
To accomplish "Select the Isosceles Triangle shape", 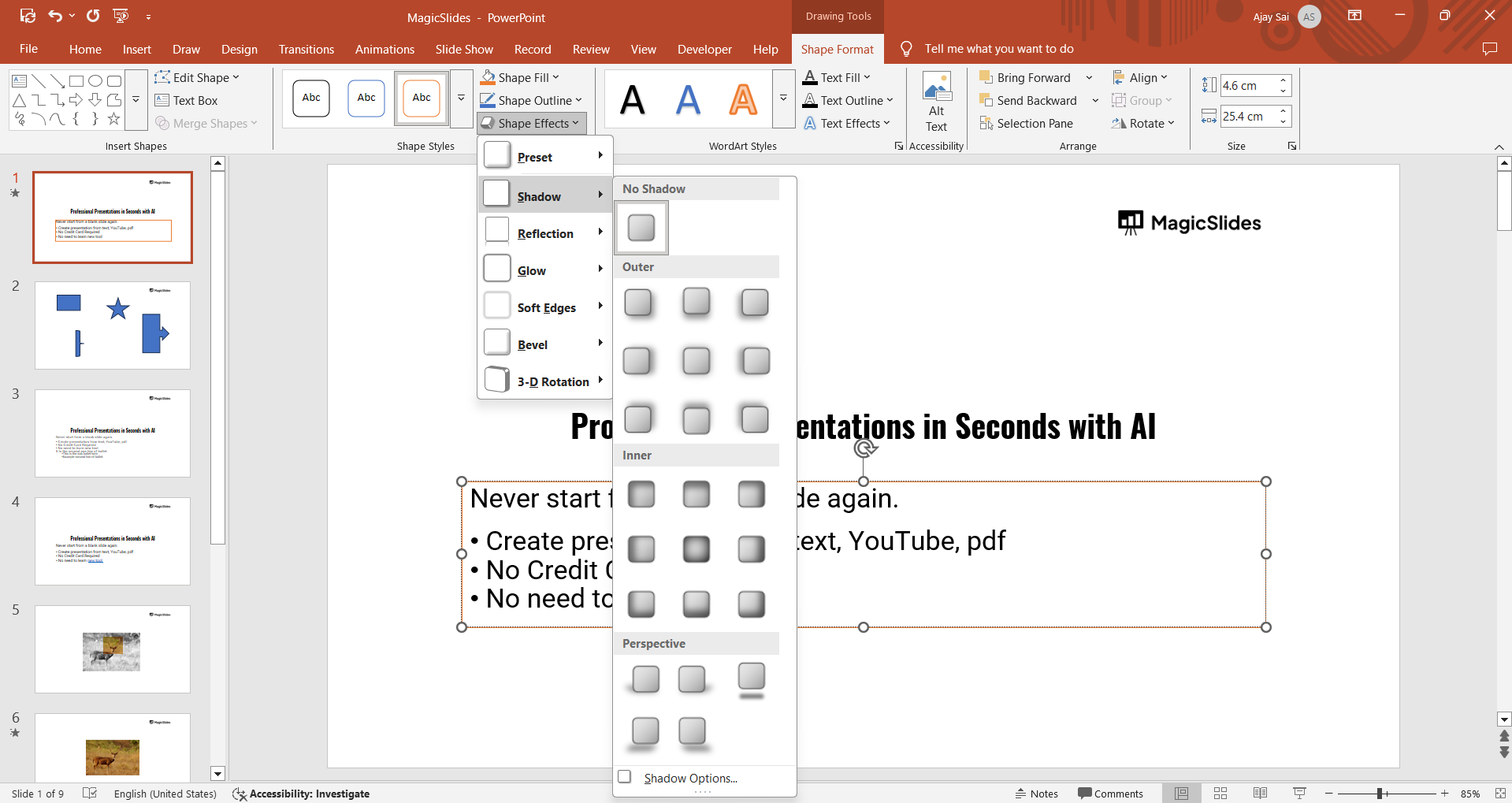I will 20,100.
